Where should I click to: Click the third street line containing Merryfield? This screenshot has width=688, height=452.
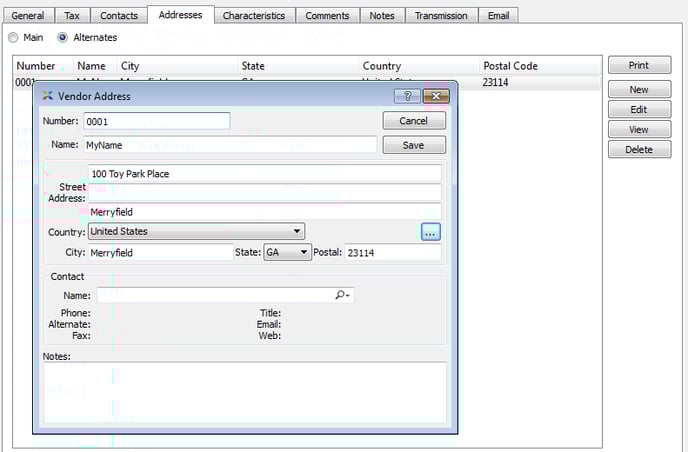coord(265,212)
